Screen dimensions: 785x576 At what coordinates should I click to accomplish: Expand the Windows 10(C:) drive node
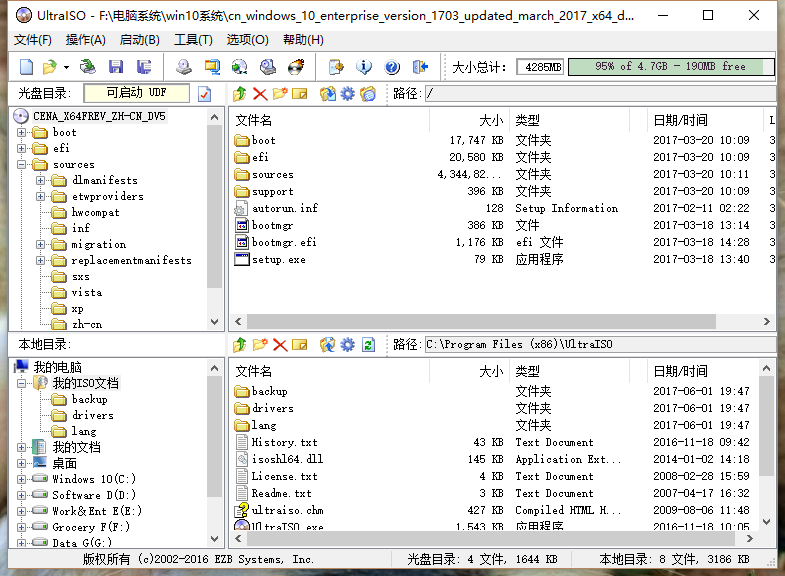click(x=21, y=479)
